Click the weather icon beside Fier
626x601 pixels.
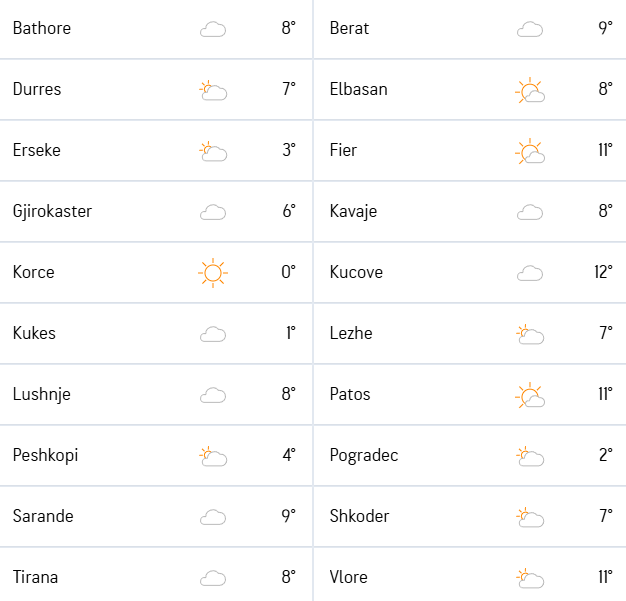click(530, 151)
